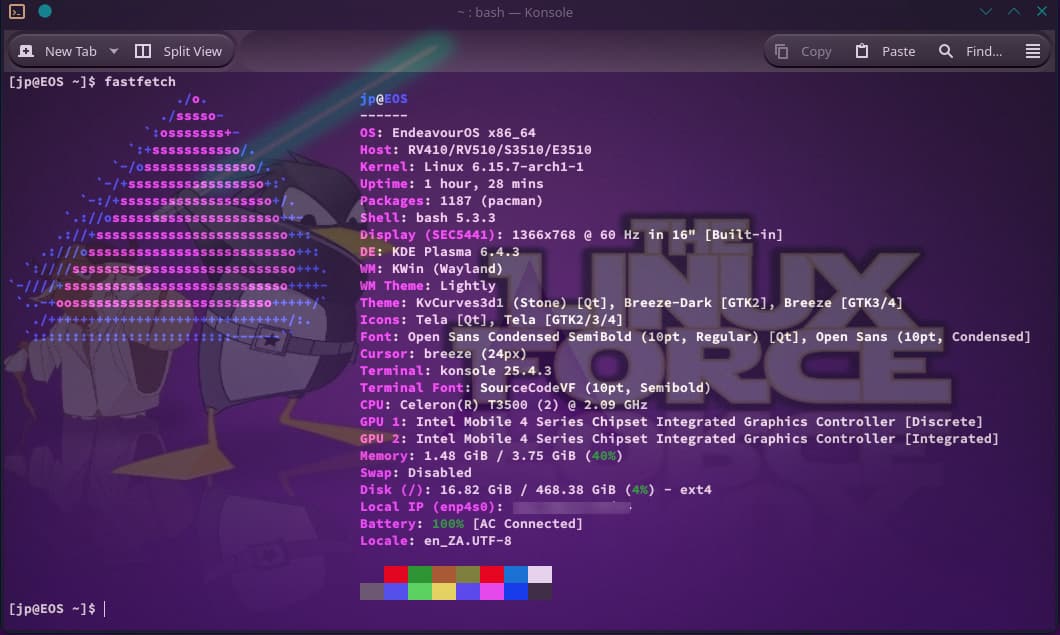Click the 'Display (SEC5441)' label

point(427,235)
